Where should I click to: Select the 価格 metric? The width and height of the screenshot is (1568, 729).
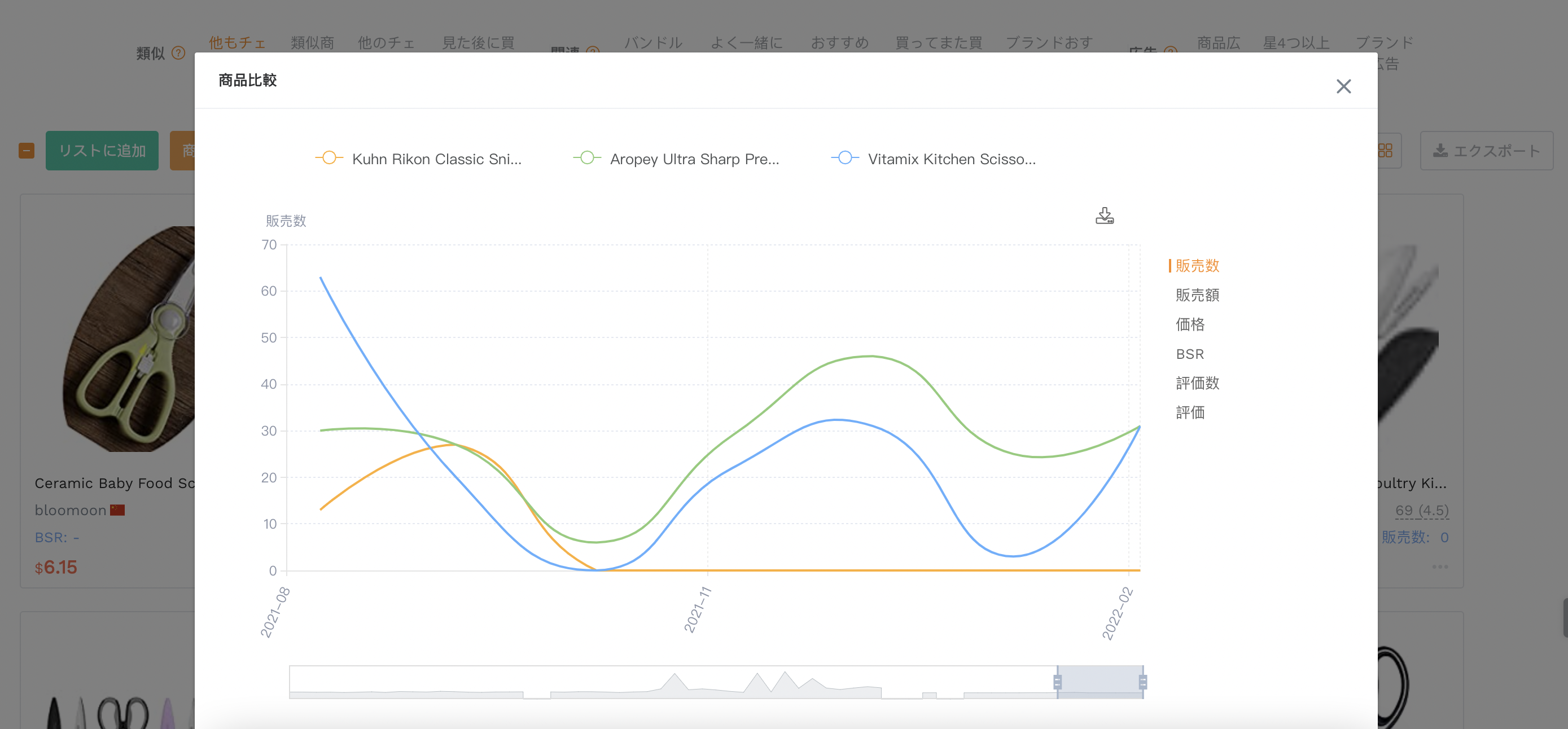click(x=1190, y=324)
